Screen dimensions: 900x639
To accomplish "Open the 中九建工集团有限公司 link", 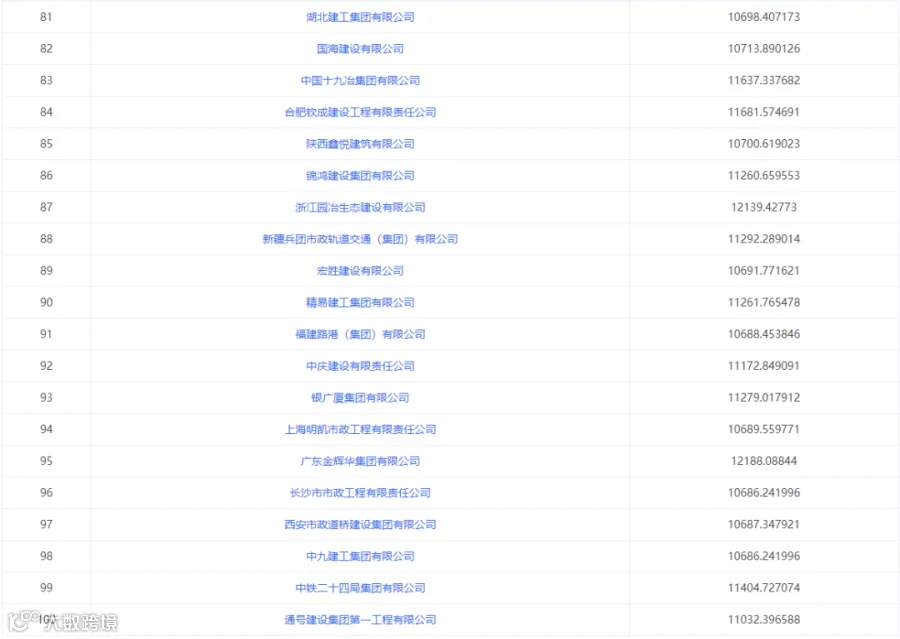I will click(x=360, y=556).
